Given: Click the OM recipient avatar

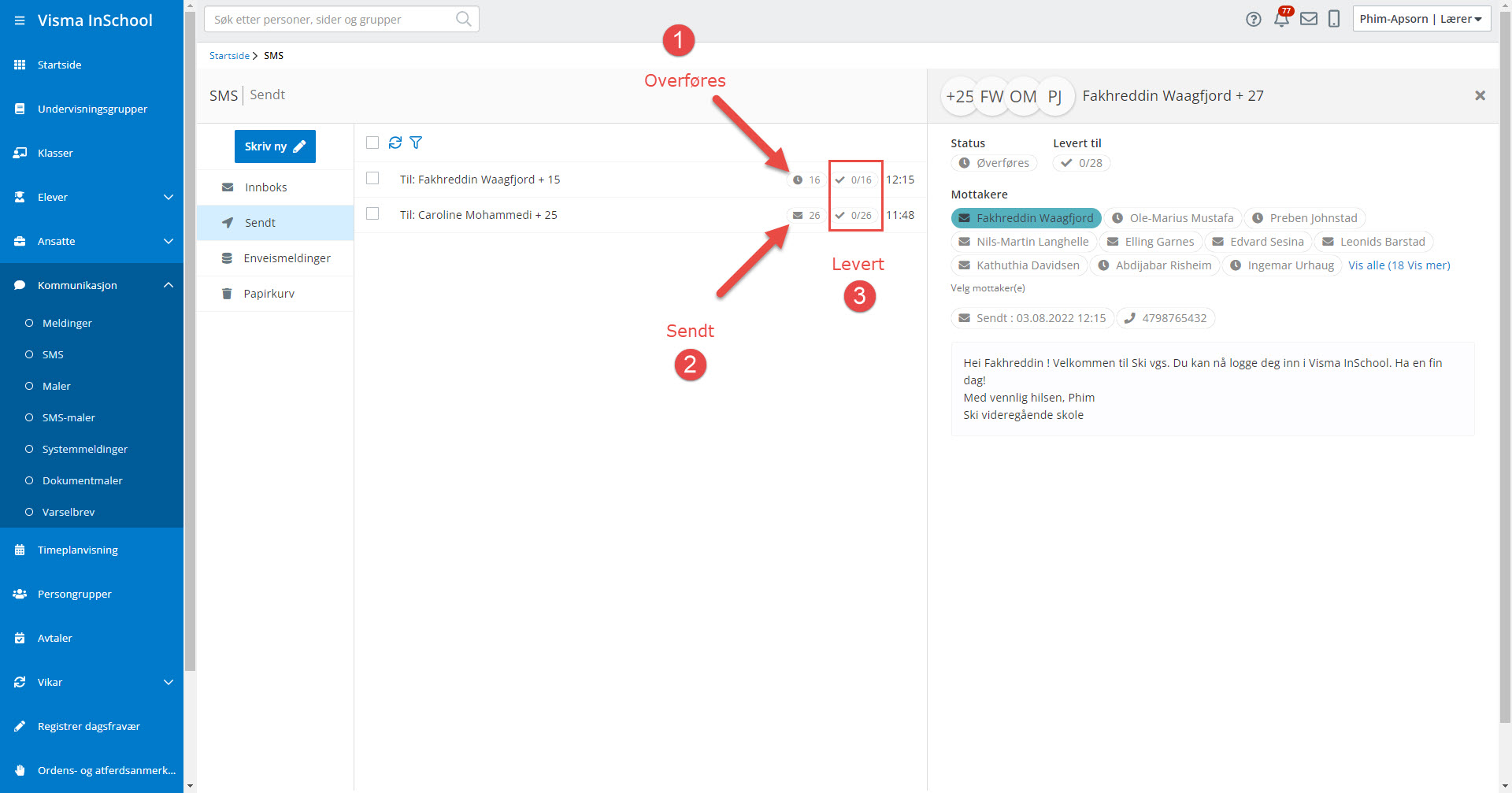Looking at the screenshot, I should 1024,96.
